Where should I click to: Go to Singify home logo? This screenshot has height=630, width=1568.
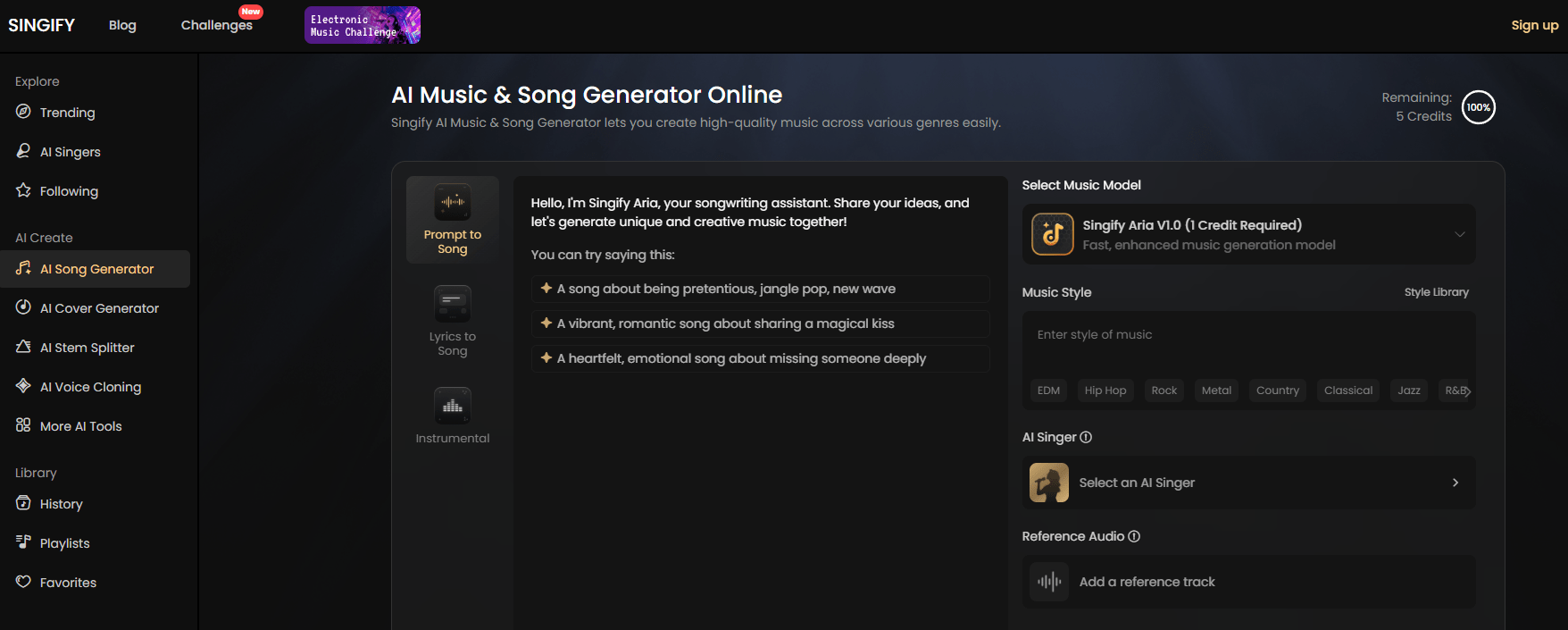tap(42, 25)
